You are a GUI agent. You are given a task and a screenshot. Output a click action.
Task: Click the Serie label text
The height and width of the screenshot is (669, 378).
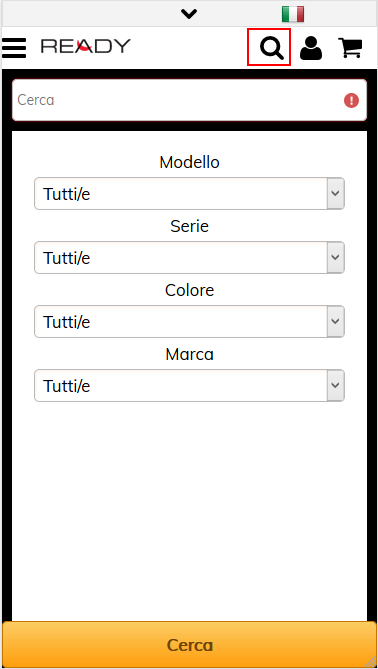point(189,226)
